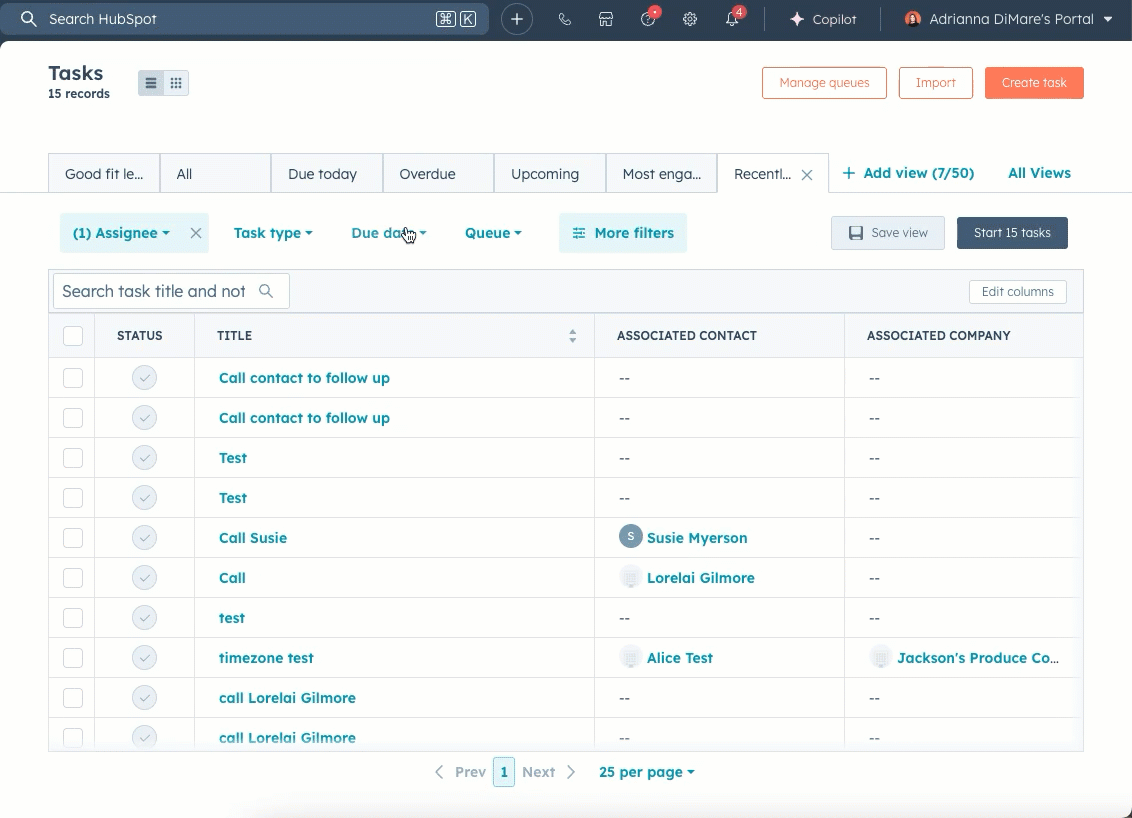The width and height of the screenshot is (1132, 818).
Task: Sort tasks using the Title column arrows
Action: point(572,336)
